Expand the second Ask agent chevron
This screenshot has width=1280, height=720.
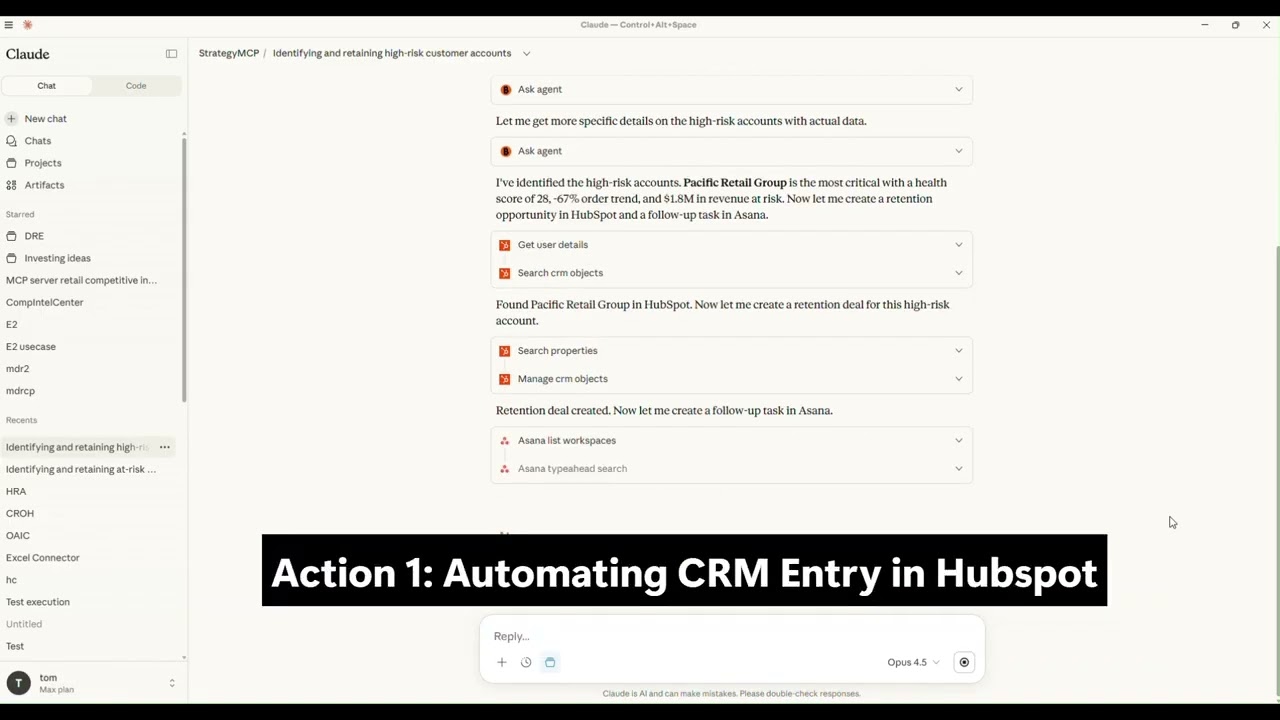[958, 151]
